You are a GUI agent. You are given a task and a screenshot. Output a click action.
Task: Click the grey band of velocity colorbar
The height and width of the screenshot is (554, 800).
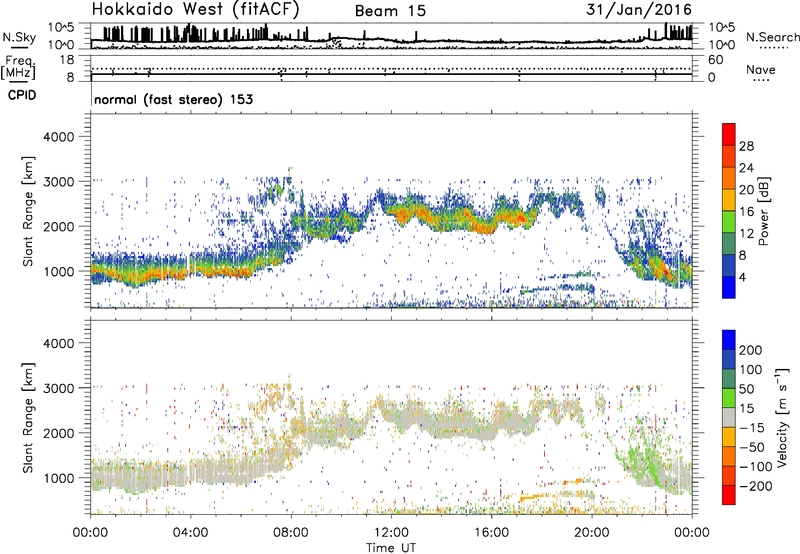tap(729, 417)
